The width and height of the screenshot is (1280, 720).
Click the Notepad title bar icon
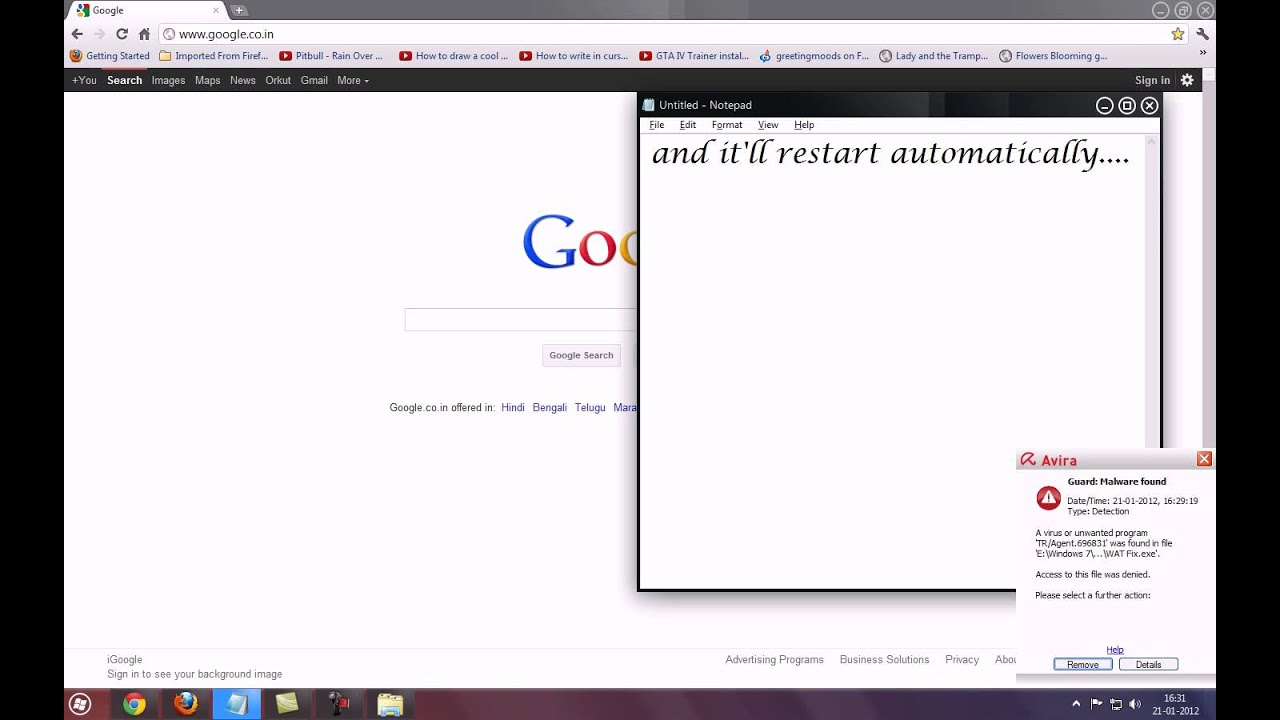(x=649, y=105)
